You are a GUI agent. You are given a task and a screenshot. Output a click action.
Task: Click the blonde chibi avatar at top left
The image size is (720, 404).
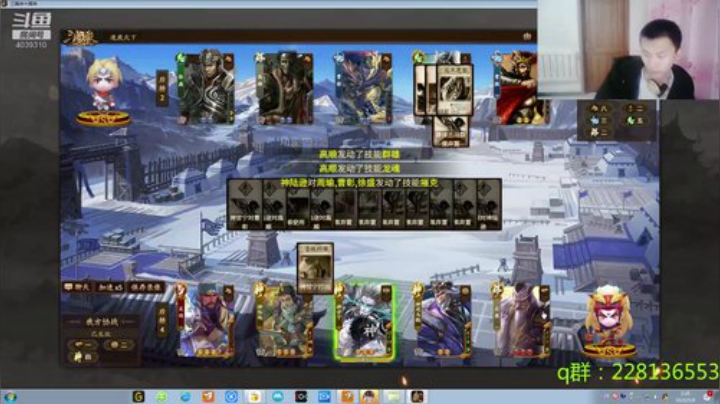(104, 92)
